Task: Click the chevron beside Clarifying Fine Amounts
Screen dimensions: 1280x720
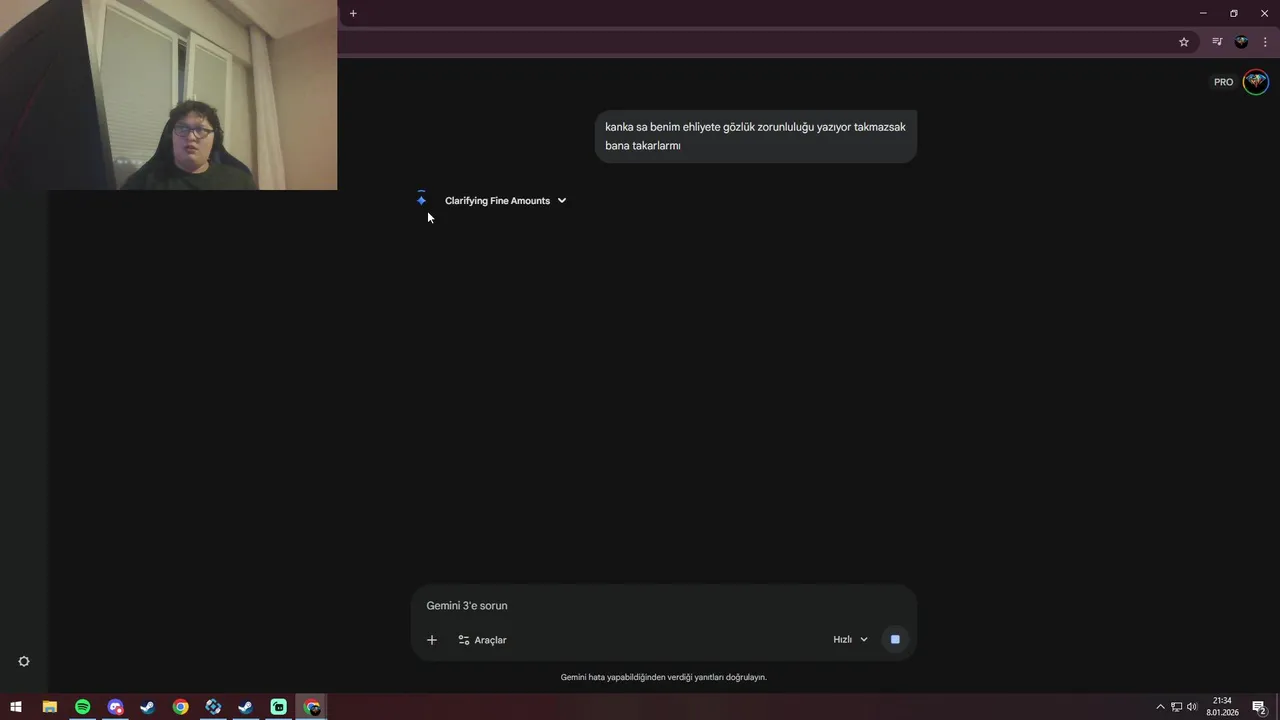Action: [562, 201]
